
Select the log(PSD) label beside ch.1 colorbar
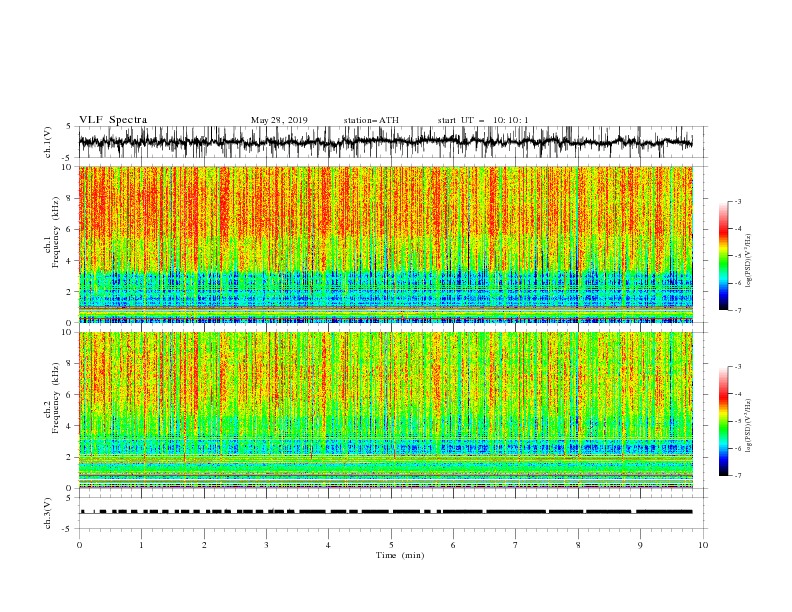(749, 261)
